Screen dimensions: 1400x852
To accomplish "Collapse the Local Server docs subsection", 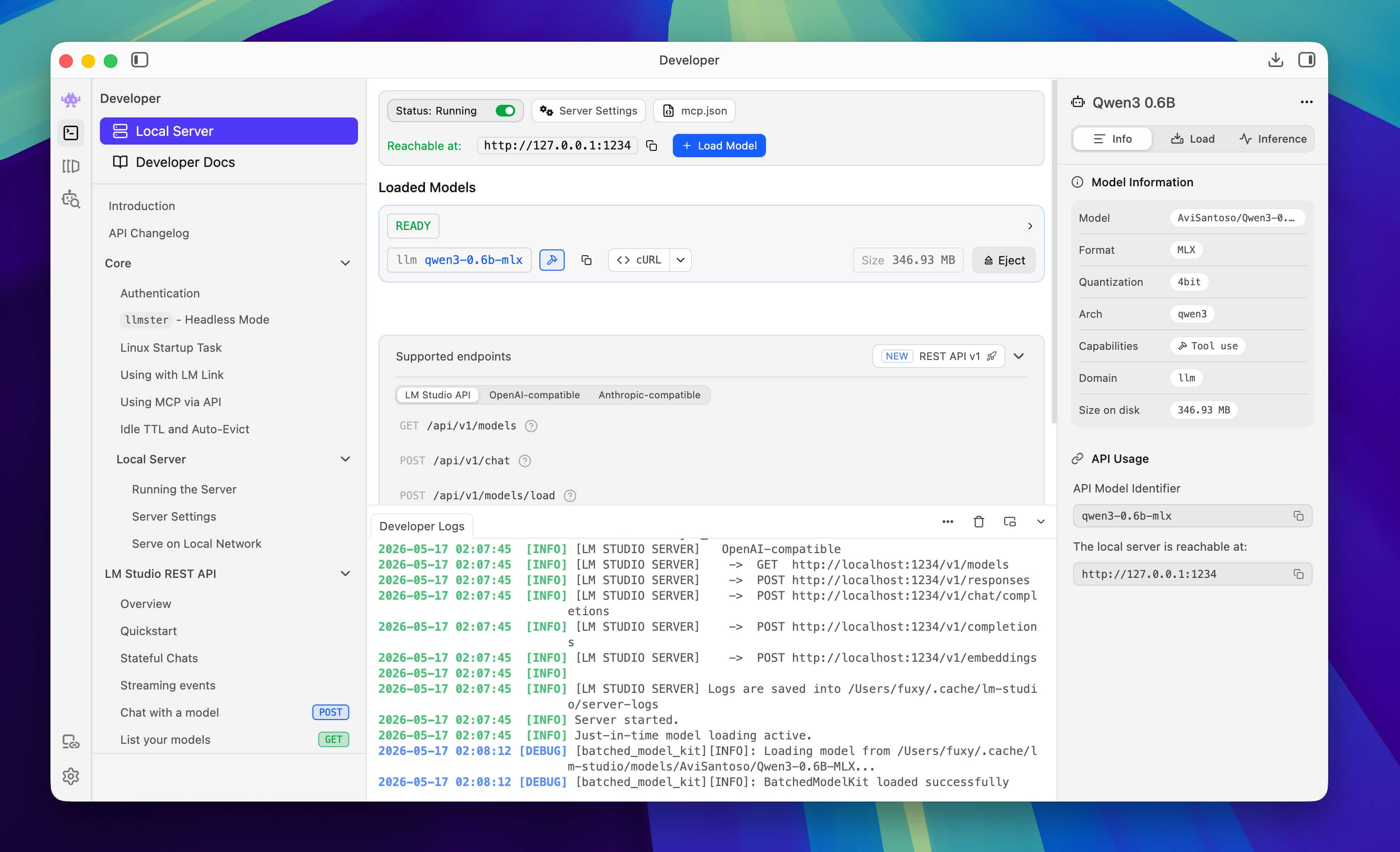I will point(345,459).
